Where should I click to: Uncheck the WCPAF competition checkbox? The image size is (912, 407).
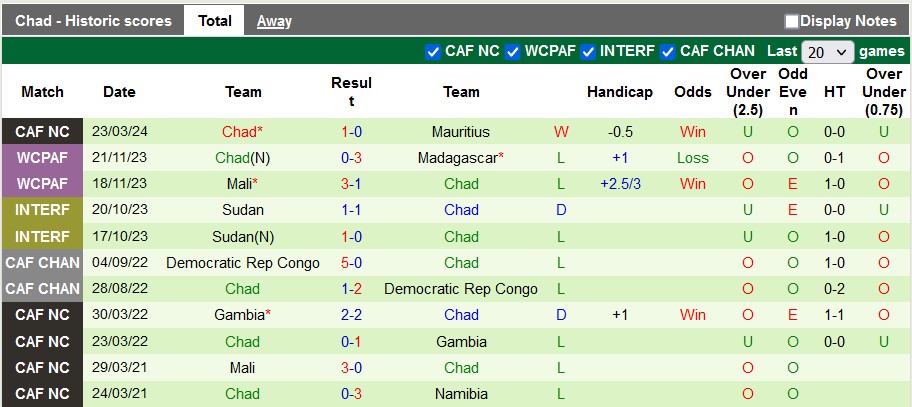pos(512,52)
